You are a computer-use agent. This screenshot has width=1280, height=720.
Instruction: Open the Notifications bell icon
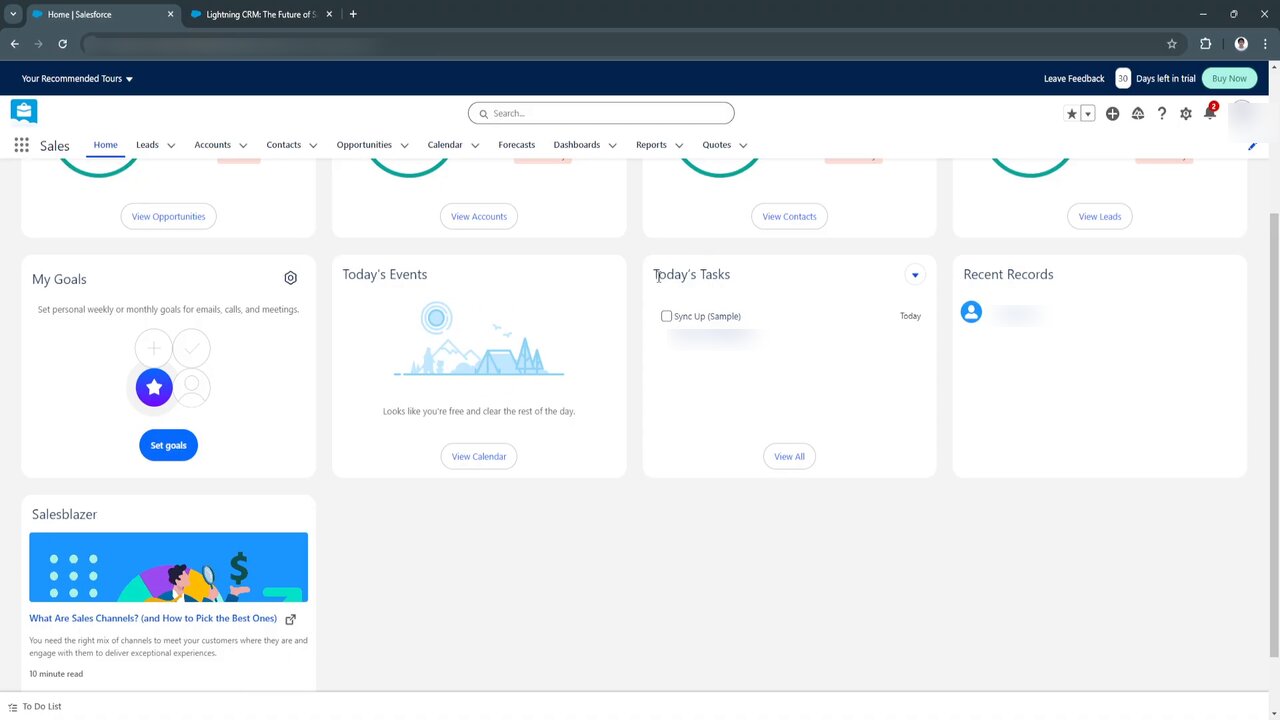point(1209,113)
